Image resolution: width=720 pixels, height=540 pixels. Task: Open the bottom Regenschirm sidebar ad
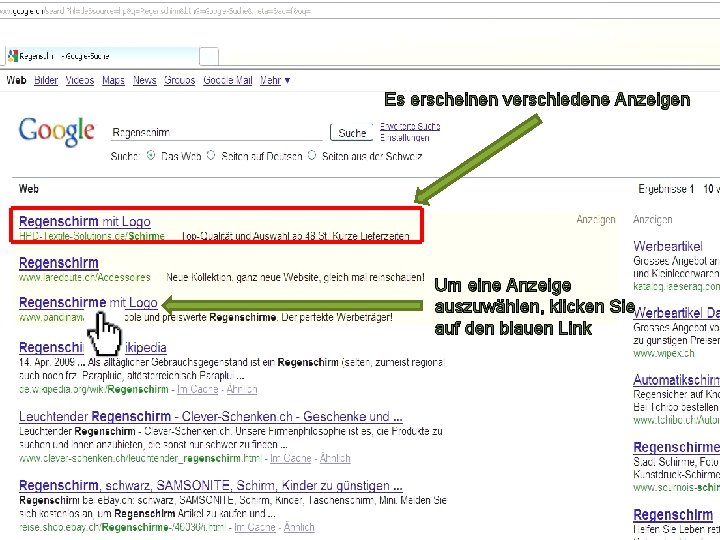tap(673, 515)
